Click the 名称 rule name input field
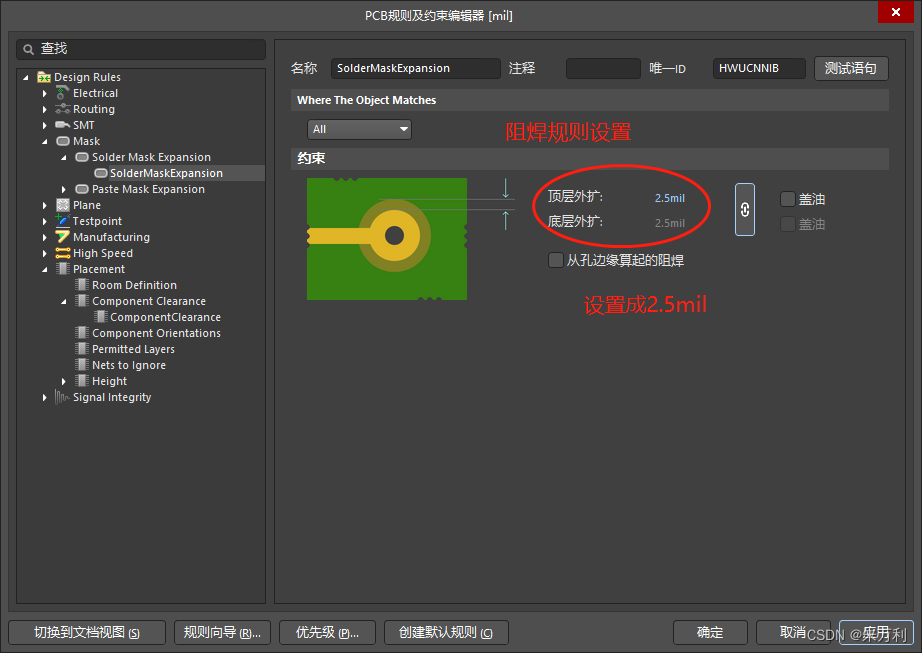922x653 pixels. 415,68
